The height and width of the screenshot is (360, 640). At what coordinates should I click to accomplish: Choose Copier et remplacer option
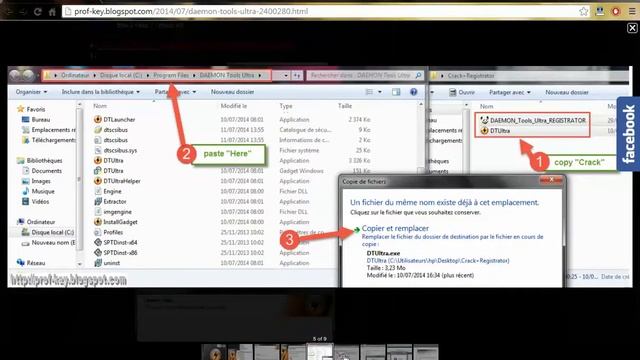point(395,229)
